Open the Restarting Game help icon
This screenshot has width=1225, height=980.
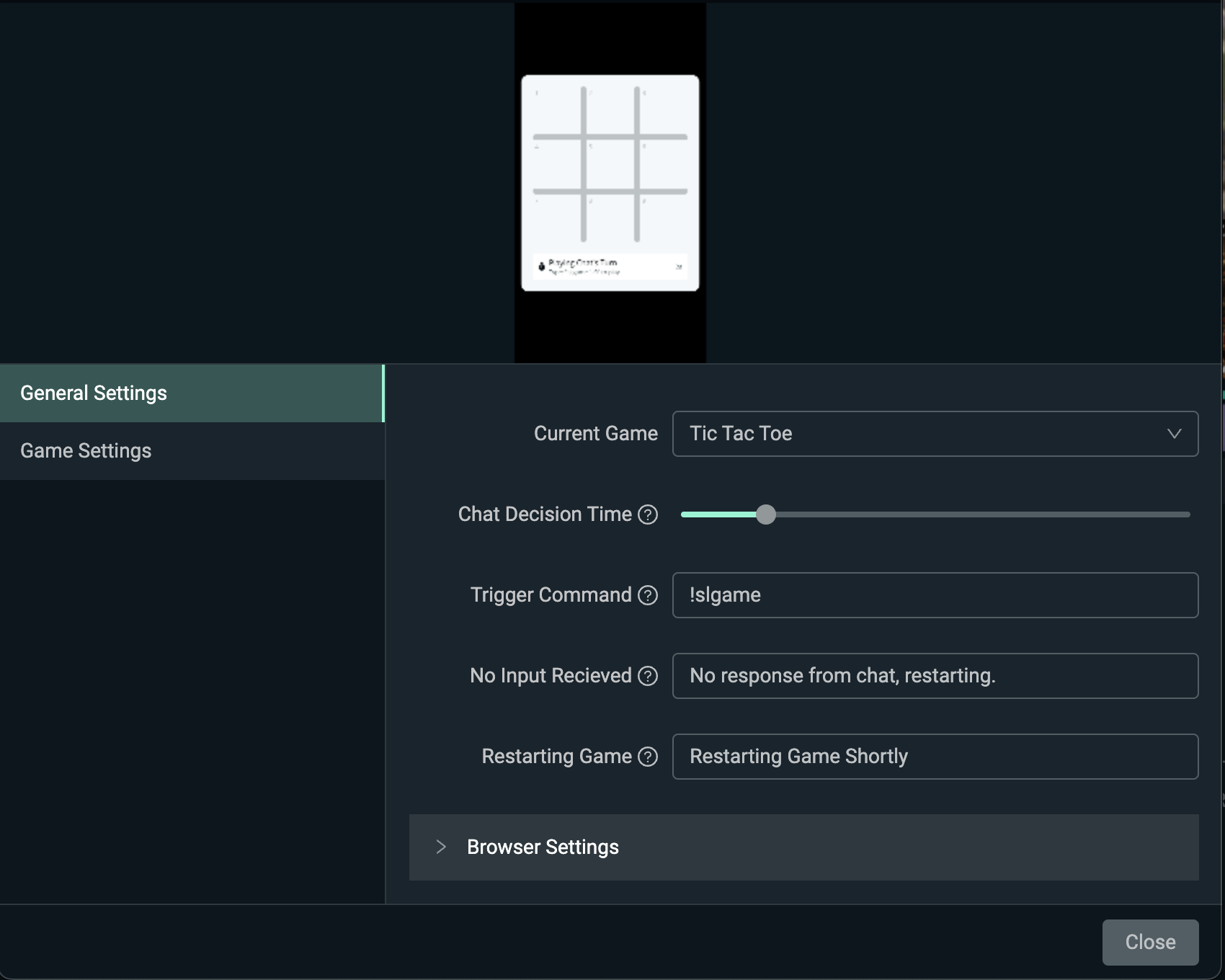click(x=648, y=757)
